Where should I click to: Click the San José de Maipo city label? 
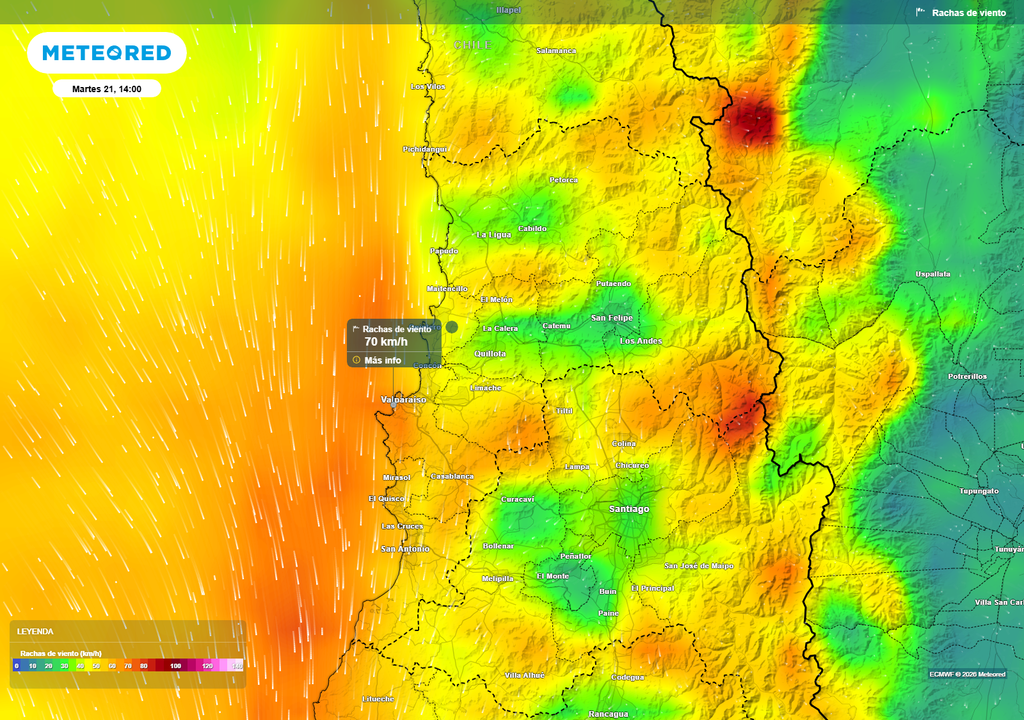coord(699,566)
